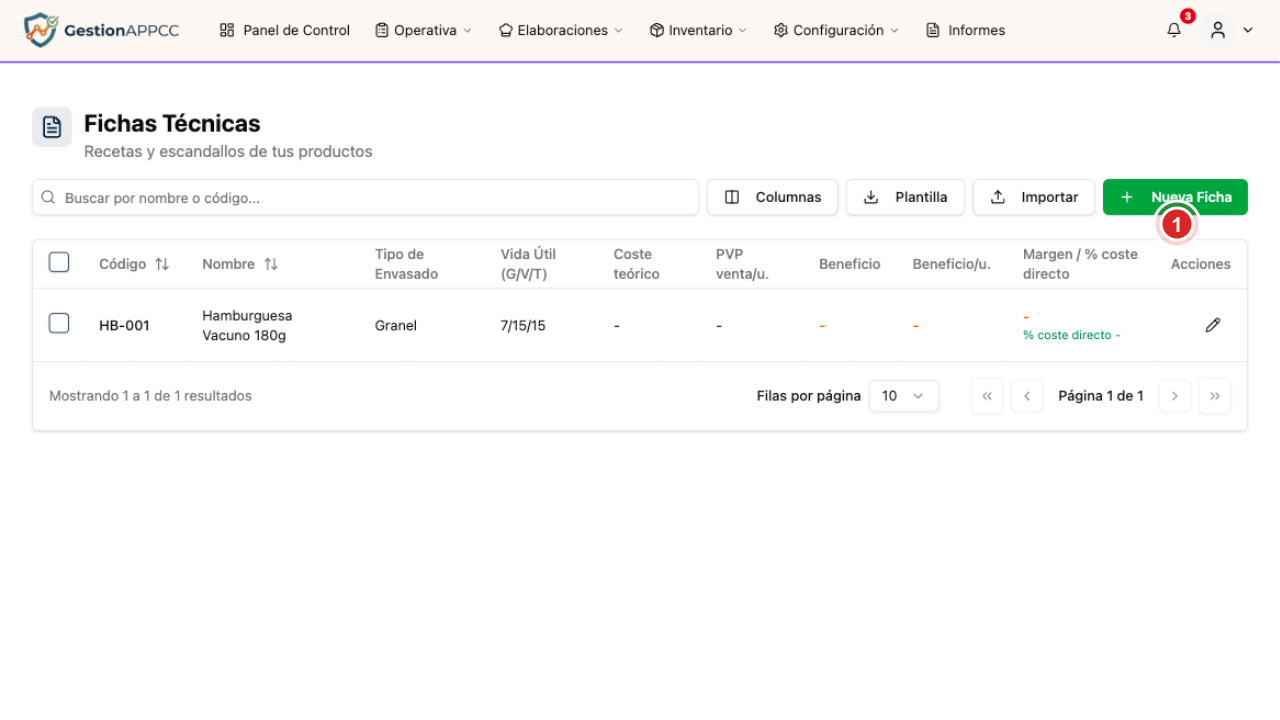Expand the Elaboraciones menu

click(561, 30)
